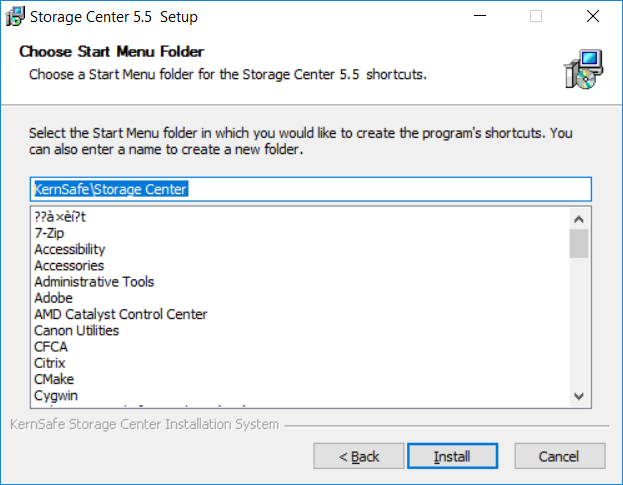Start installation with the Install button

coord(452,456)
